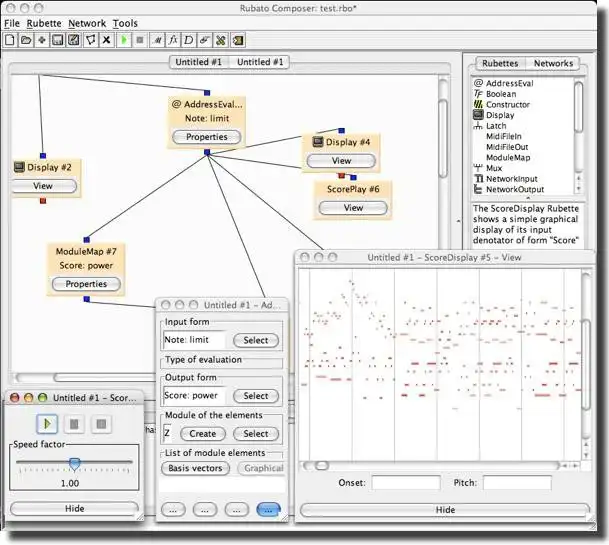Hide the ScorePlay control window
Viewport: 609px width, 545px height.
(x=74, y=508)
